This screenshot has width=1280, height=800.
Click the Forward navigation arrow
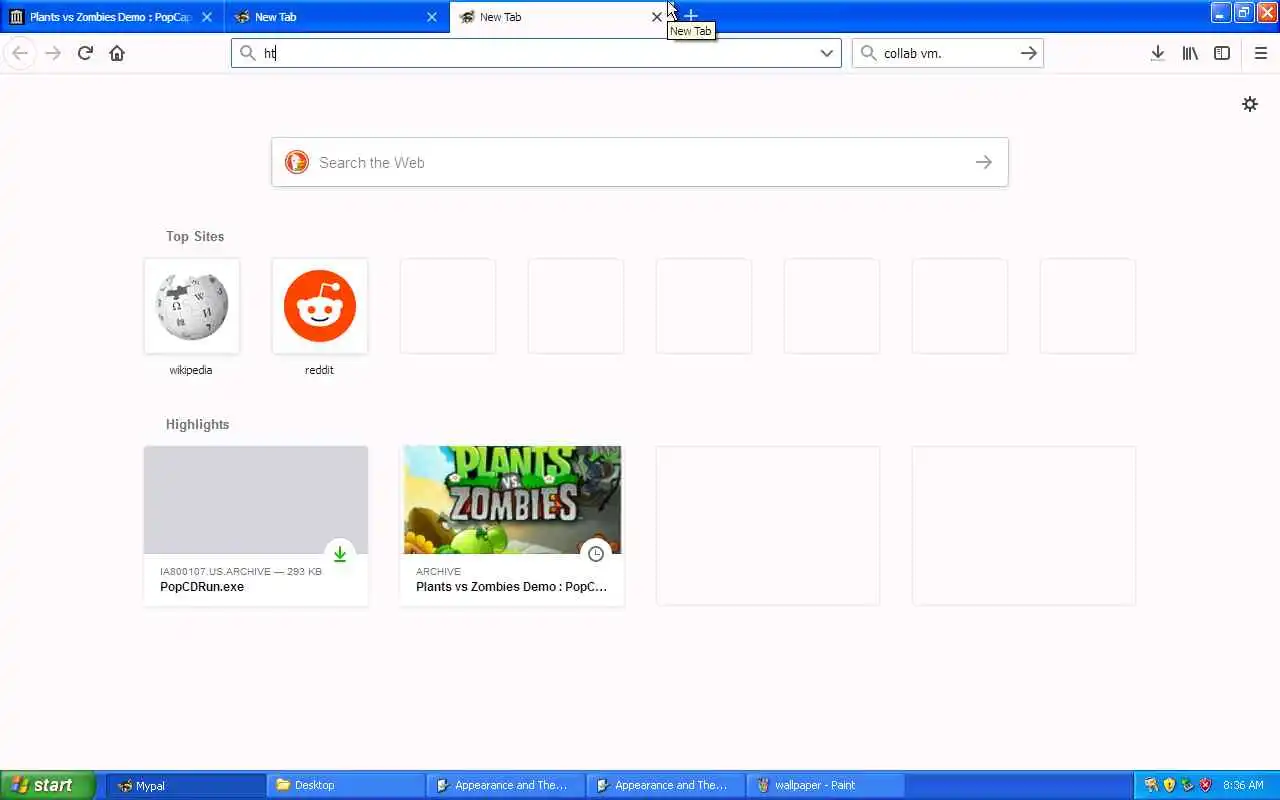pos(53,53)
